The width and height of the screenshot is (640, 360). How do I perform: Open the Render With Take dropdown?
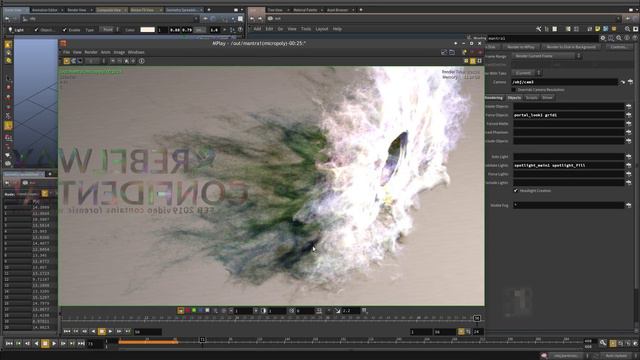click(x=527, y=73)
